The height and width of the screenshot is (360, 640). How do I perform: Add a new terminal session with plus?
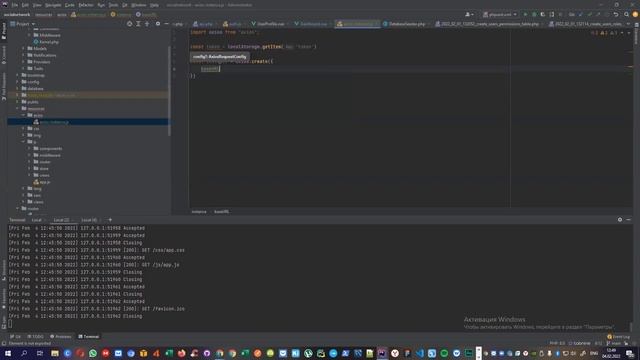click(110, 220)
